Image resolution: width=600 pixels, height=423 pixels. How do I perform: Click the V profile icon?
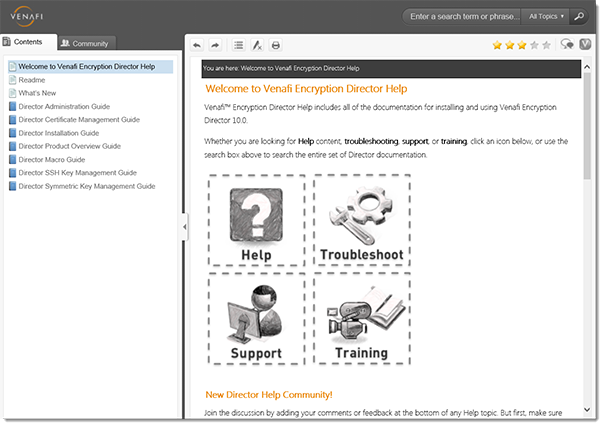585,44
